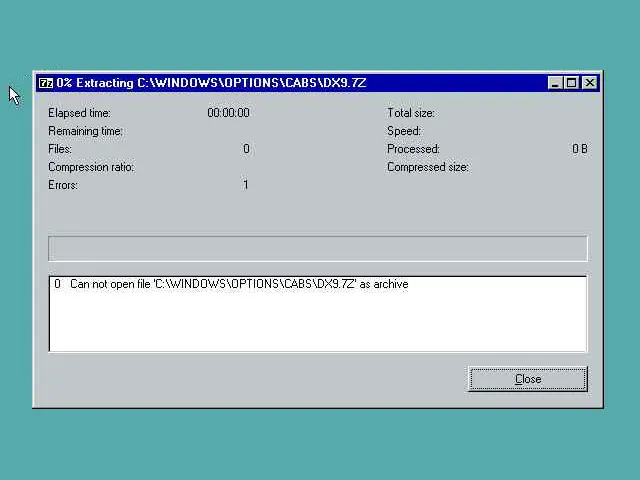This screenshot has width=640, height=480.
Task: Click the 'Errors:' label
Action: point(63,185)
